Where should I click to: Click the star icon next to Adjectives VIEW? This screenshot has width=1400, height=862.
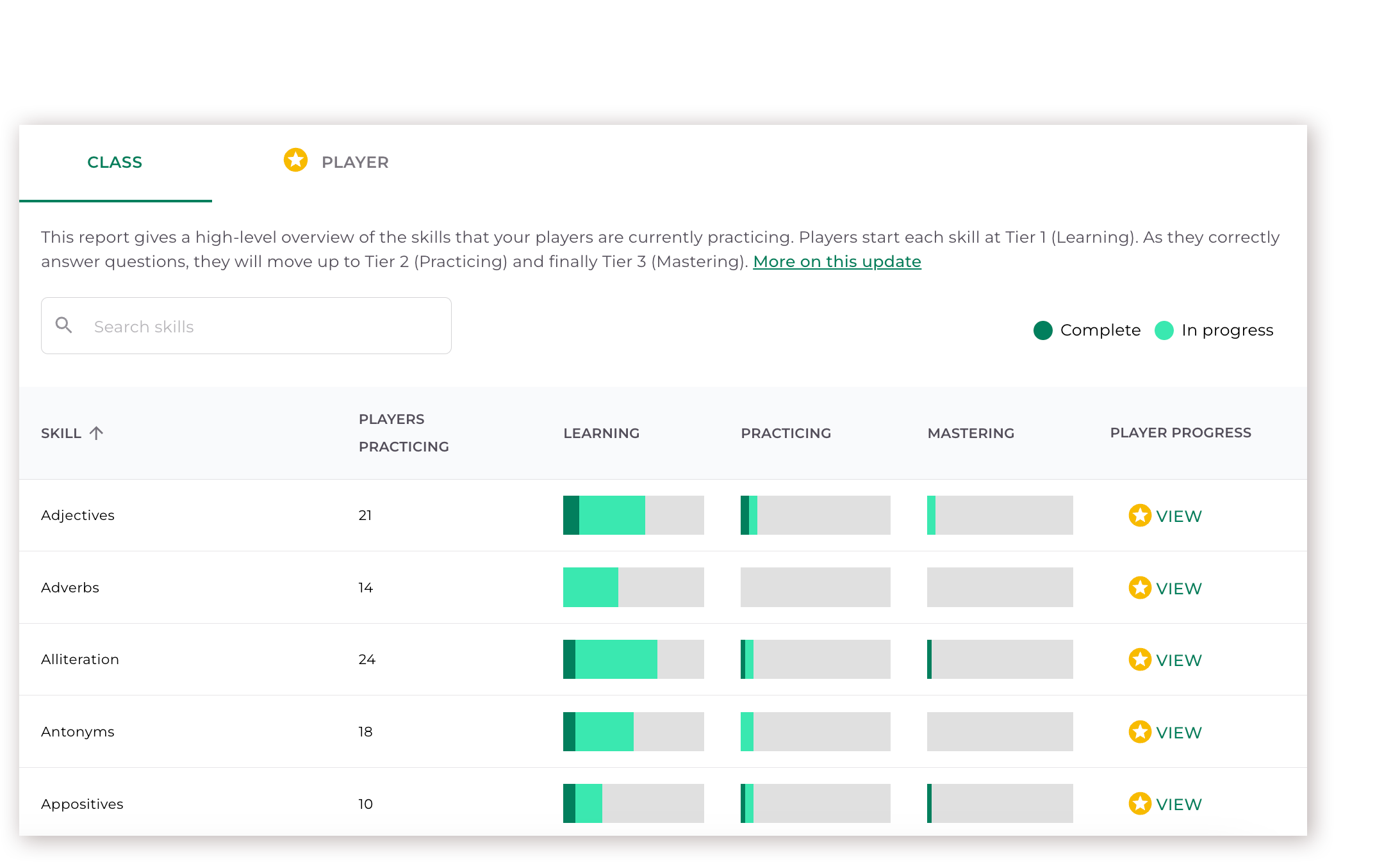pyautogui.click(x=1140, y=515)
